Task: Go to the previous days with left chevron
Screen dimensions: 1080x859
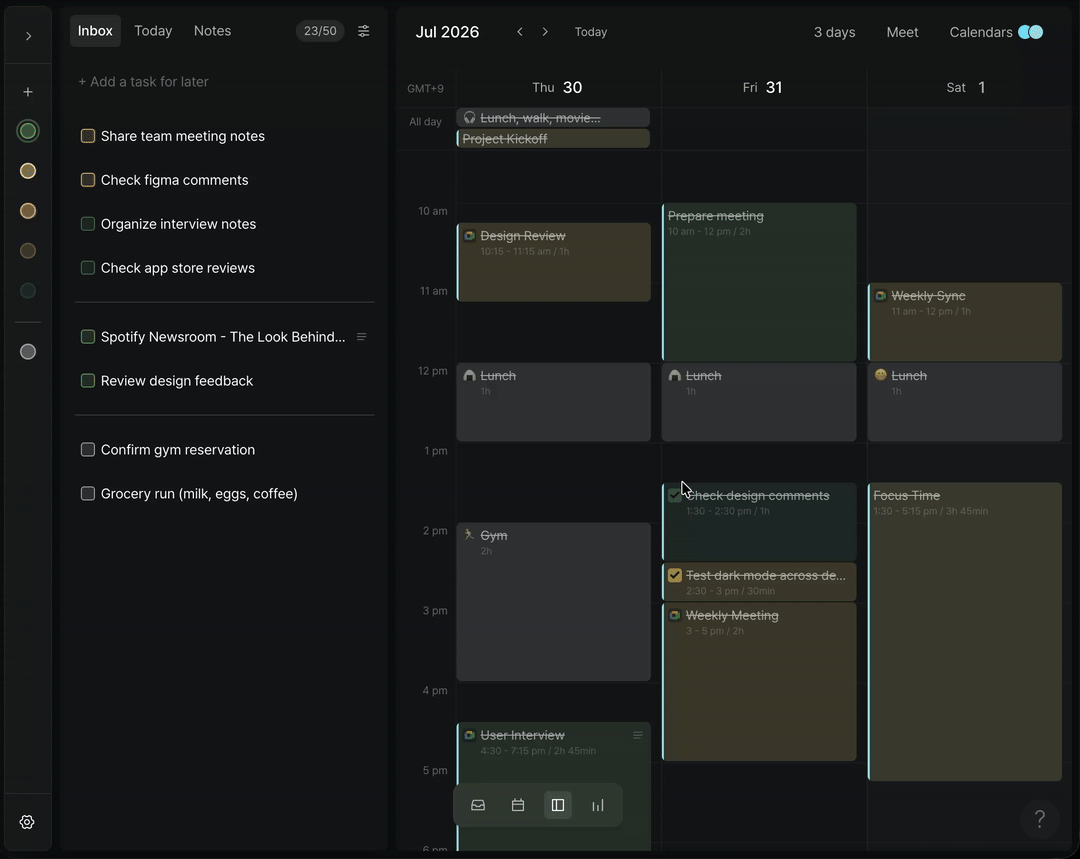Action: click(x=520, y=32)
